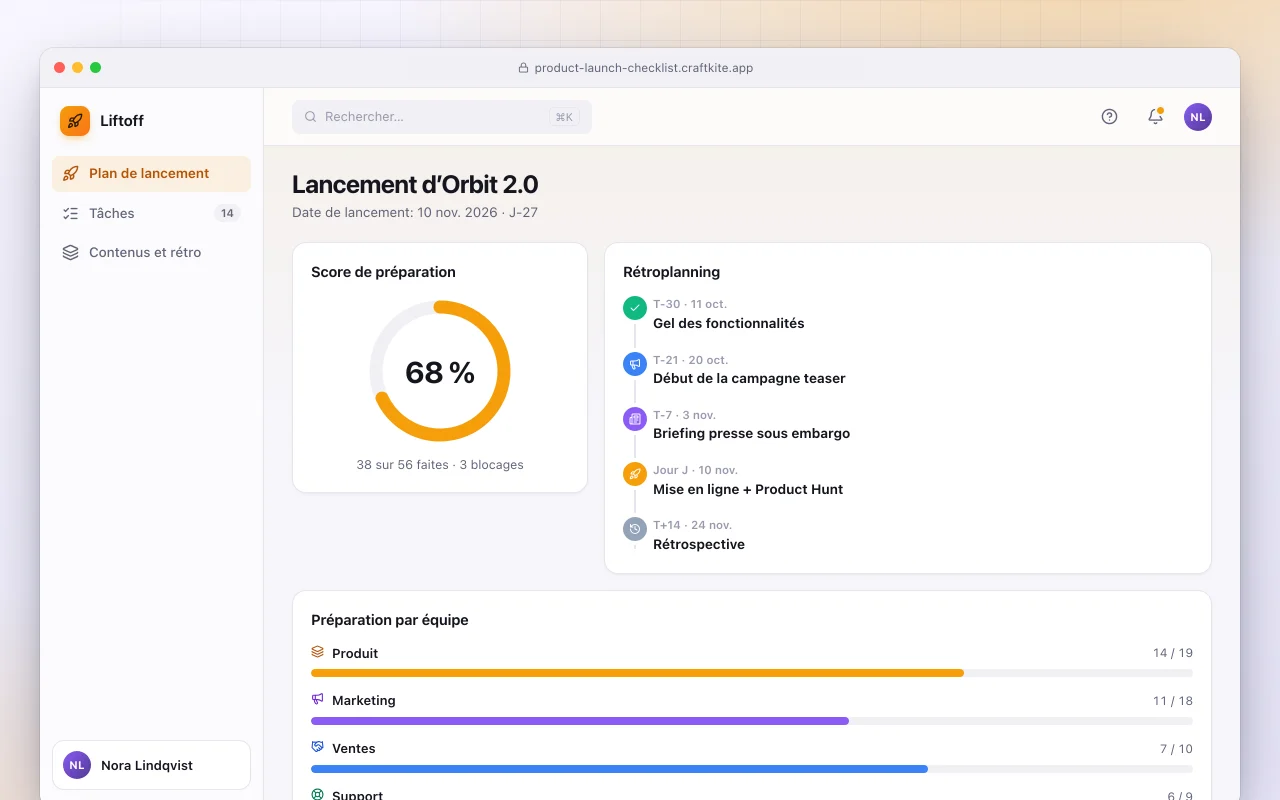
Task: Click the T+14 · 24 nov. label
Action: [x=692, y=525]
